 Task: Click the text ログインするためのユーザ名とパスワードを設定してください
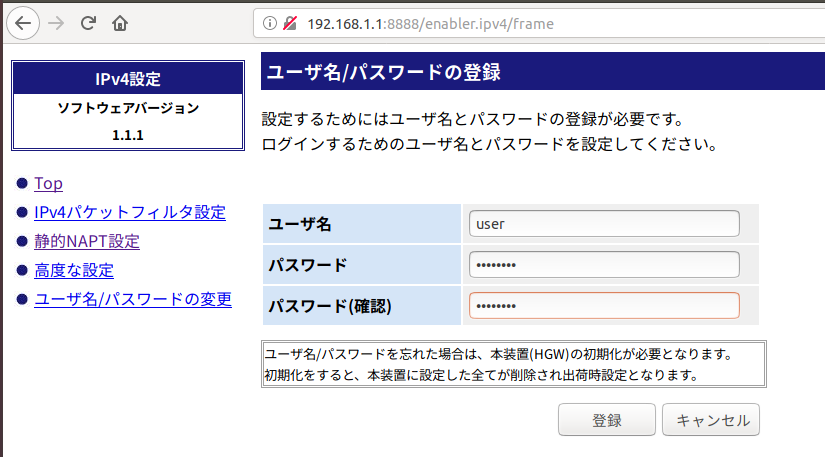[489, 144]
